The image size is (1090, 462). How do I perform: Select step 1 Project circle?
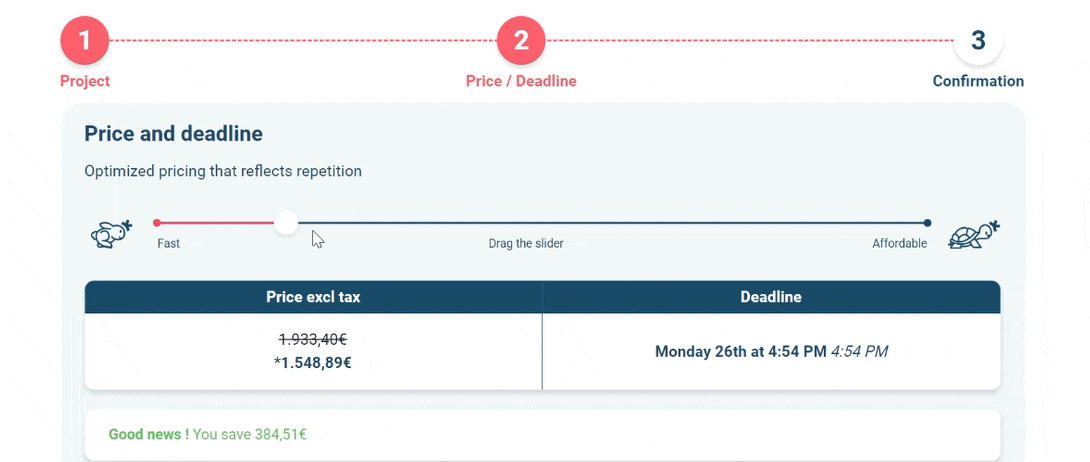[x=84, y=41]
